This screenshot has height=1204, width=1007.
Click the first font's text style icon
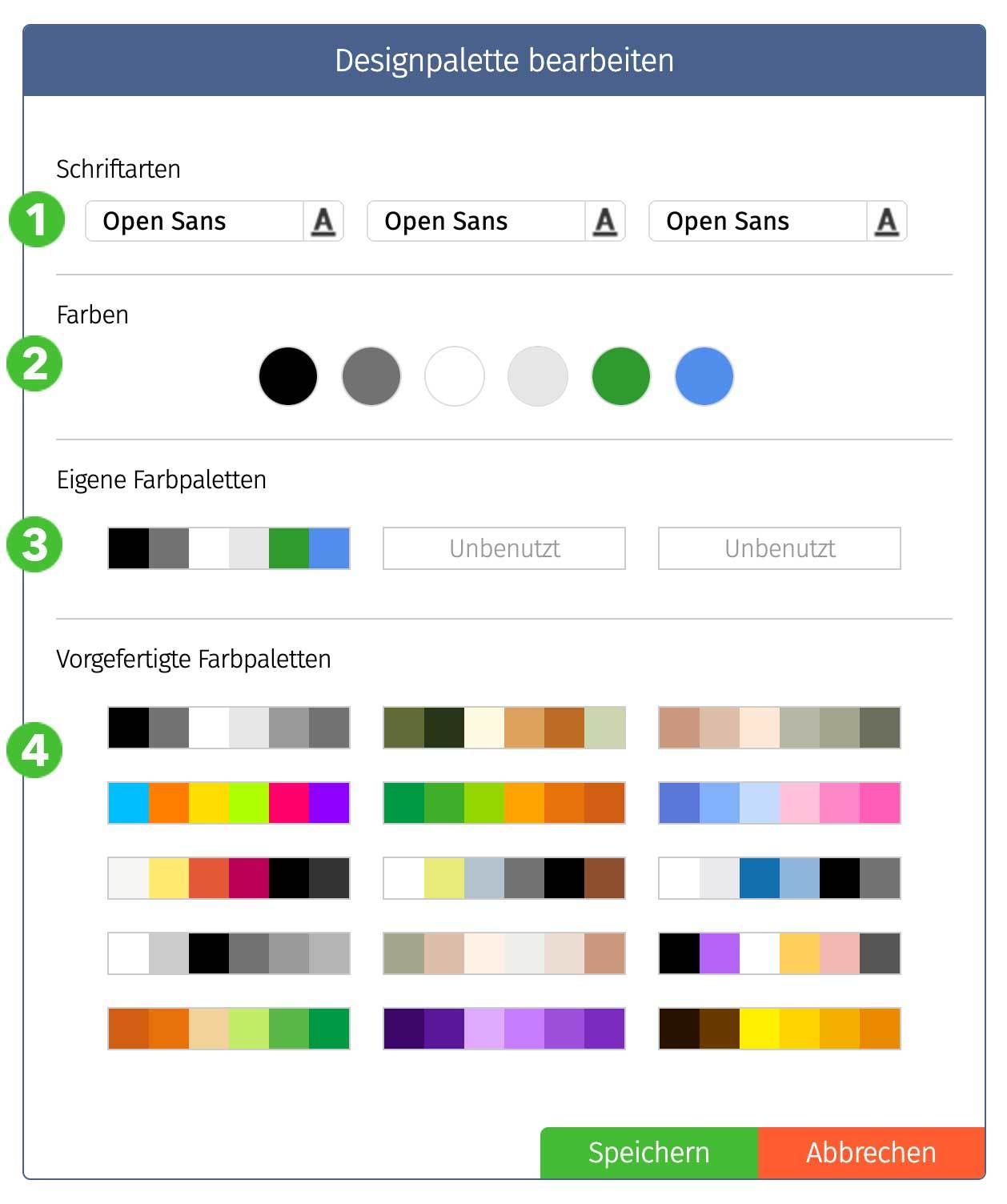[x=323, y=221]
